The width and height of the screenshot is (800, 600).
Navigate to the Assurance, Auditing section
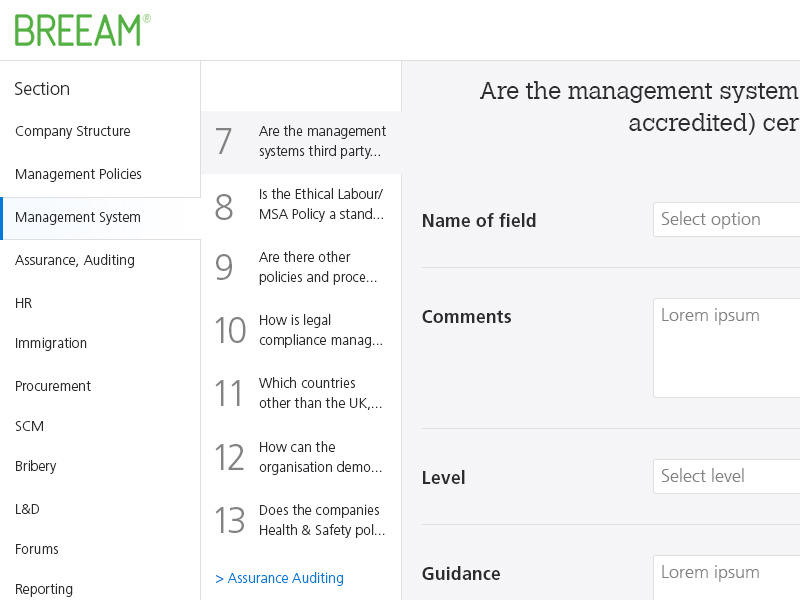74,260
